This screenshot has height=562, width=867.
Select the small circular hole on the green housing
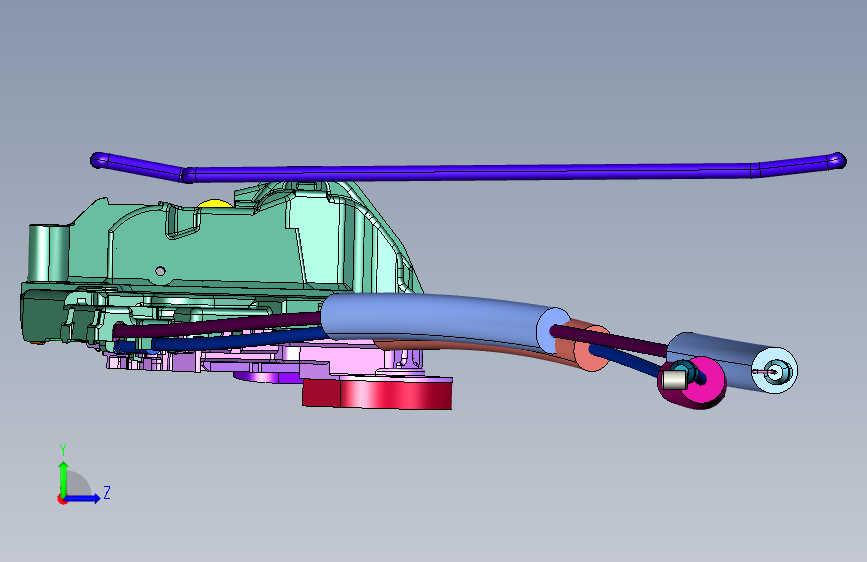click(x=160, y=271)
